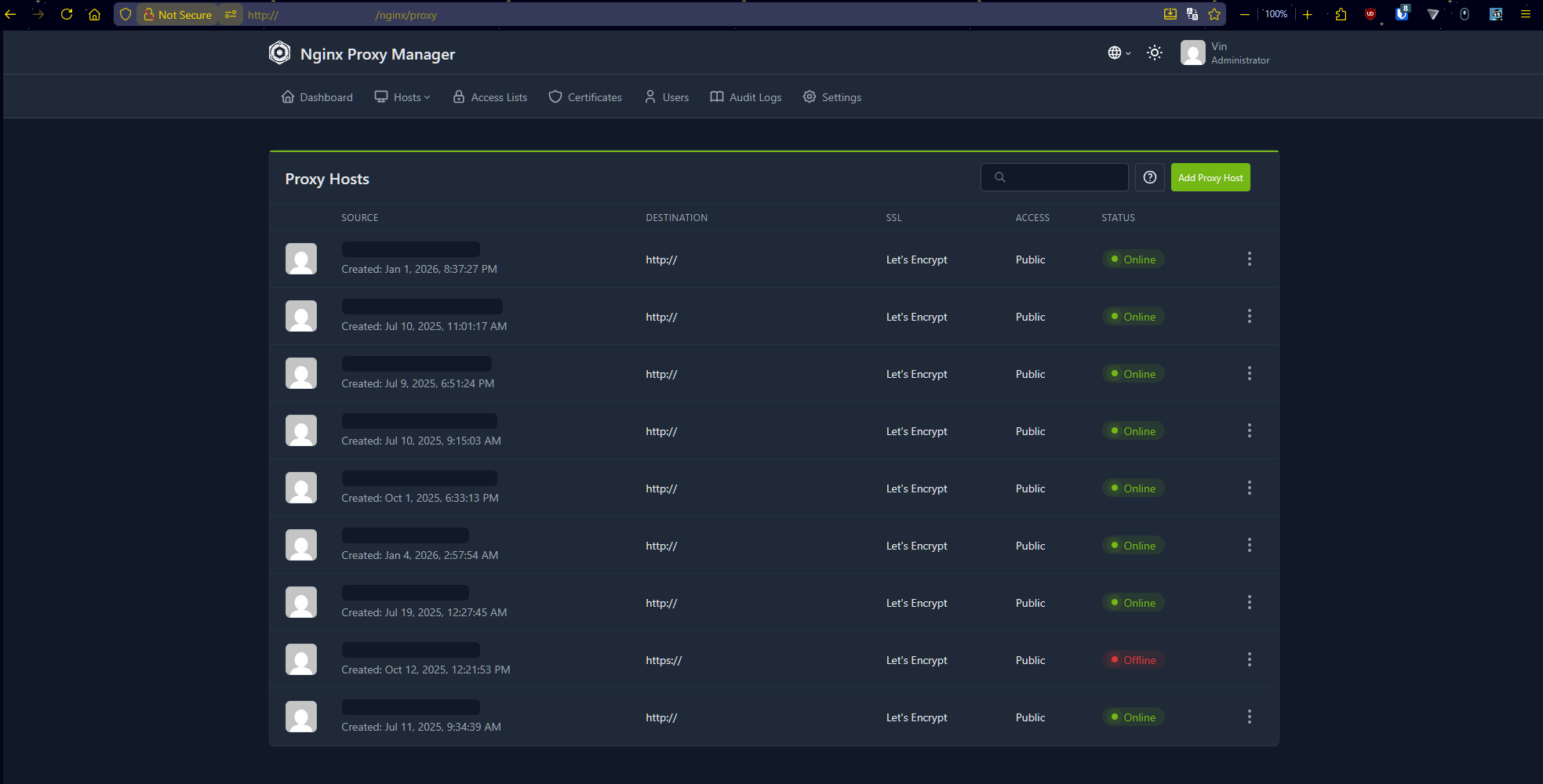Open Settings from the navigation bar

coord(832,97)
